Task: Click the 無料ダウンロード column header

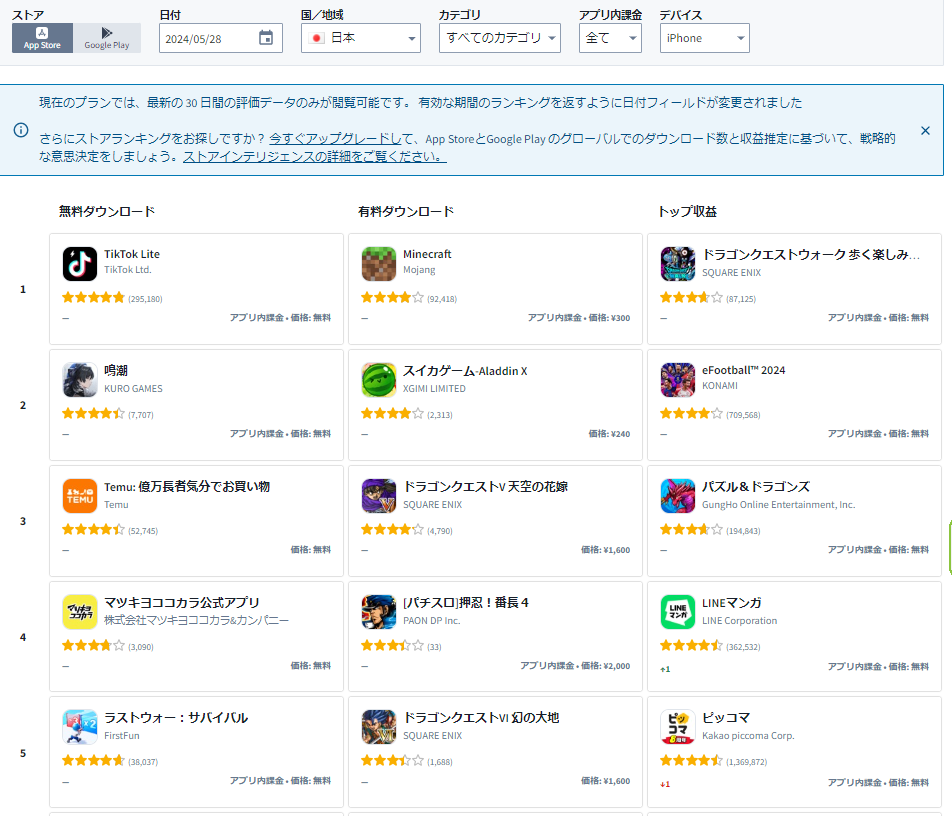Action: tap(107, 211)
